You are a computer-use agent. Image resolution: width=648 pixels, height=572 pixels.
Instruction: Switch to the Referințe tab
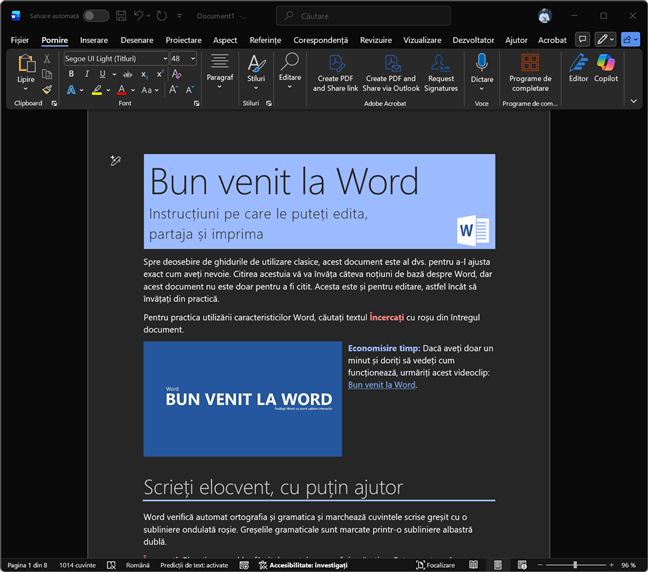coord(265,40)
